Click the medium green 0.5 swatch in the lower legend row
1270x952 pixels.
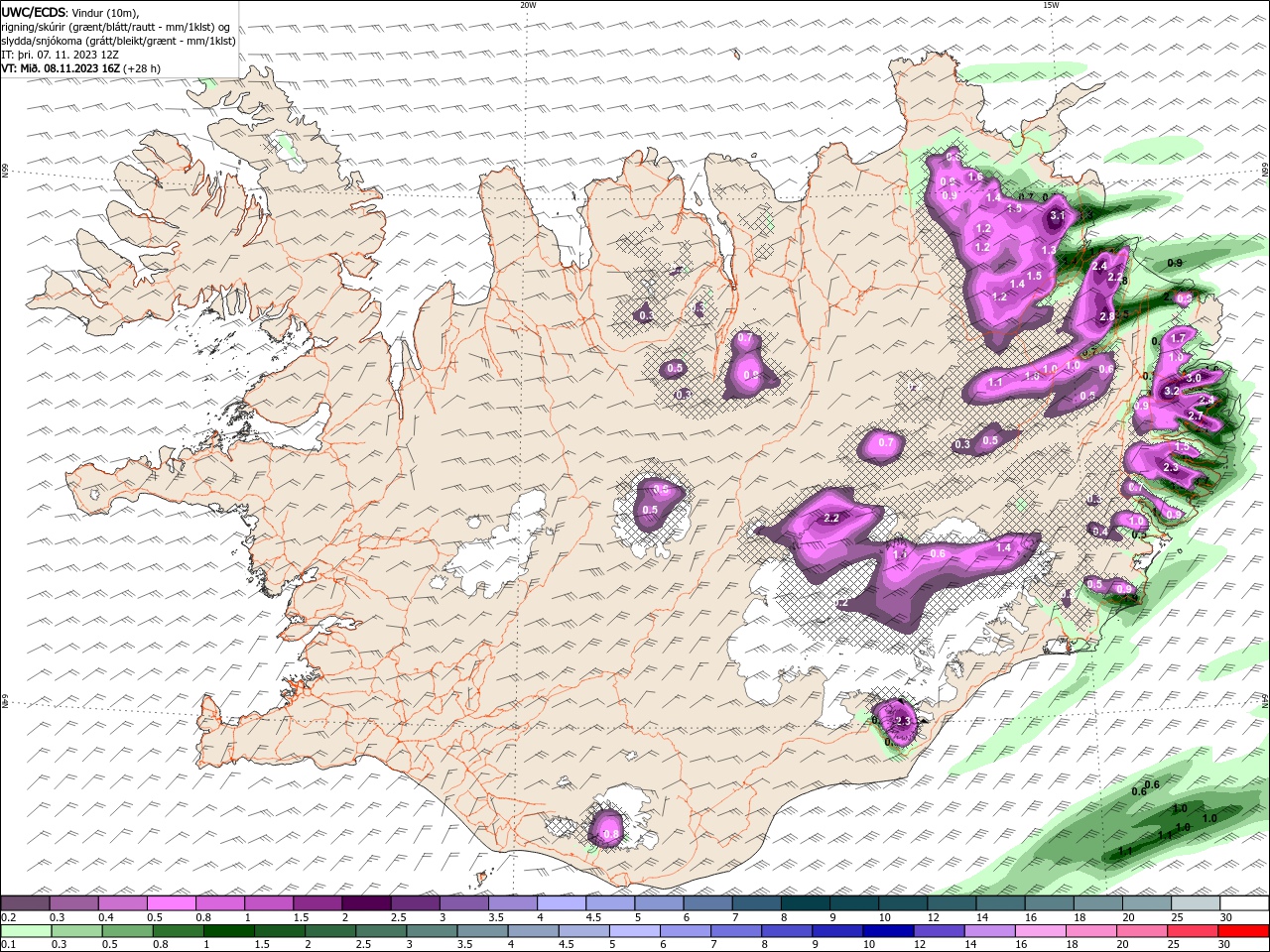(128, 931)
